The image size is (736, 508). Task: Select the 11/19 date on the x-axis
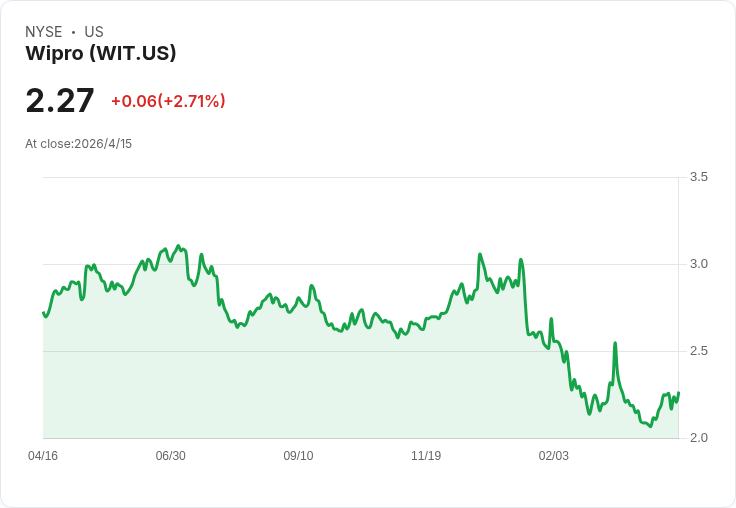click(x=426, y=456)
